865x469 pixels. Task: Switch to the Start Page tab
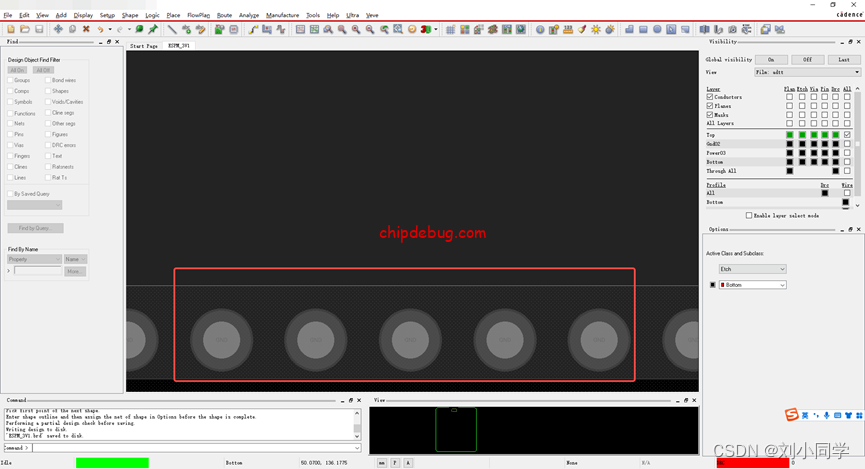click(144, 46)
